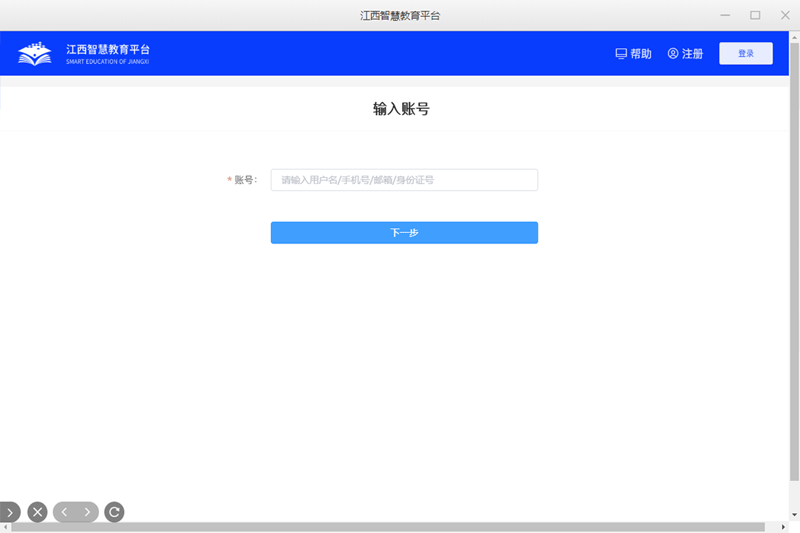Screen dimensions: 800x533
Task: Click the 输入账号 page heading
Action: 401,109
